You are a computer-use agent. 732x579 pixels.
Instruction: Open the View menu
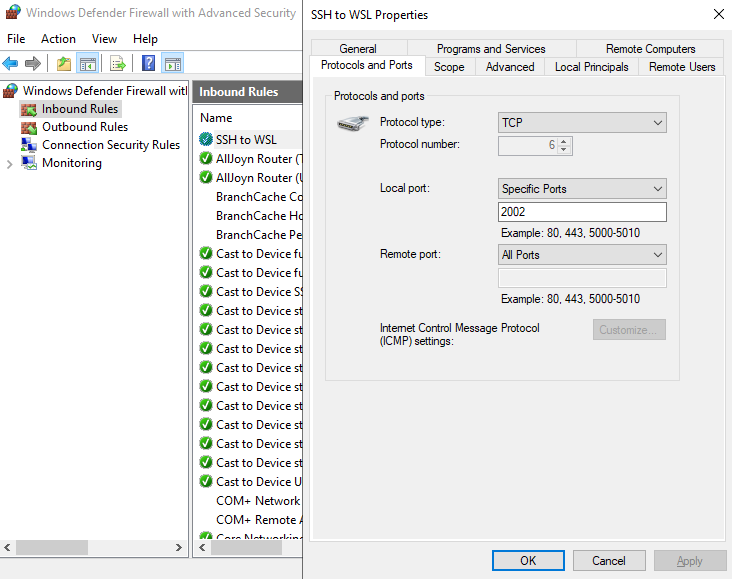pos(104,39)
